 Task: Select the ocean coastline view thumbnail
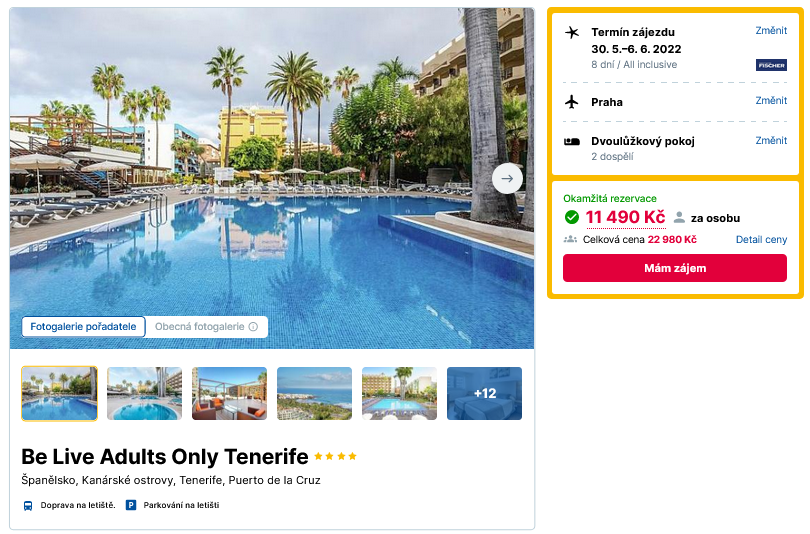point(314,394)
